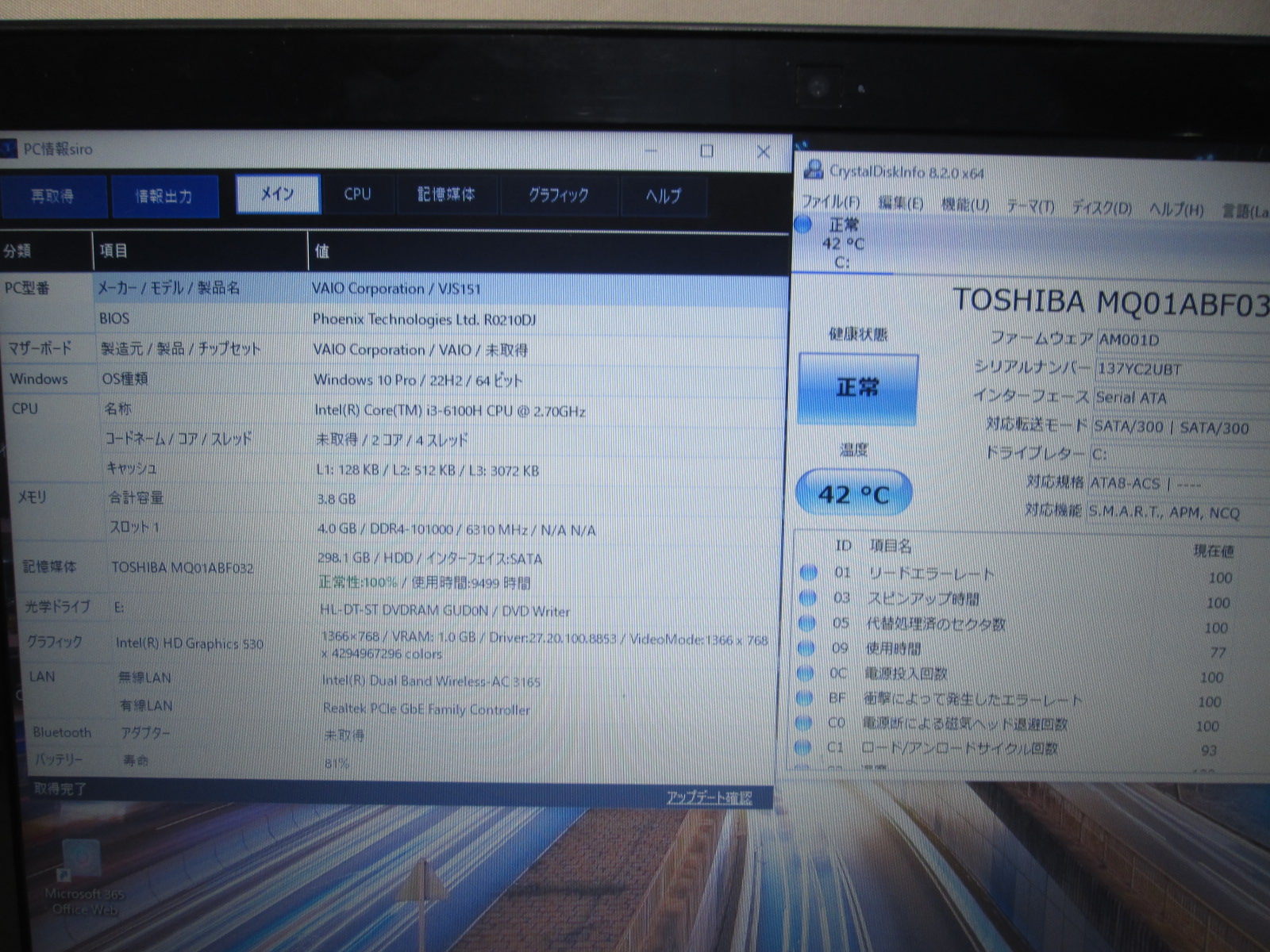Select the 3.8 GB memory total value

pyautogui.click(x=337, y=500)
